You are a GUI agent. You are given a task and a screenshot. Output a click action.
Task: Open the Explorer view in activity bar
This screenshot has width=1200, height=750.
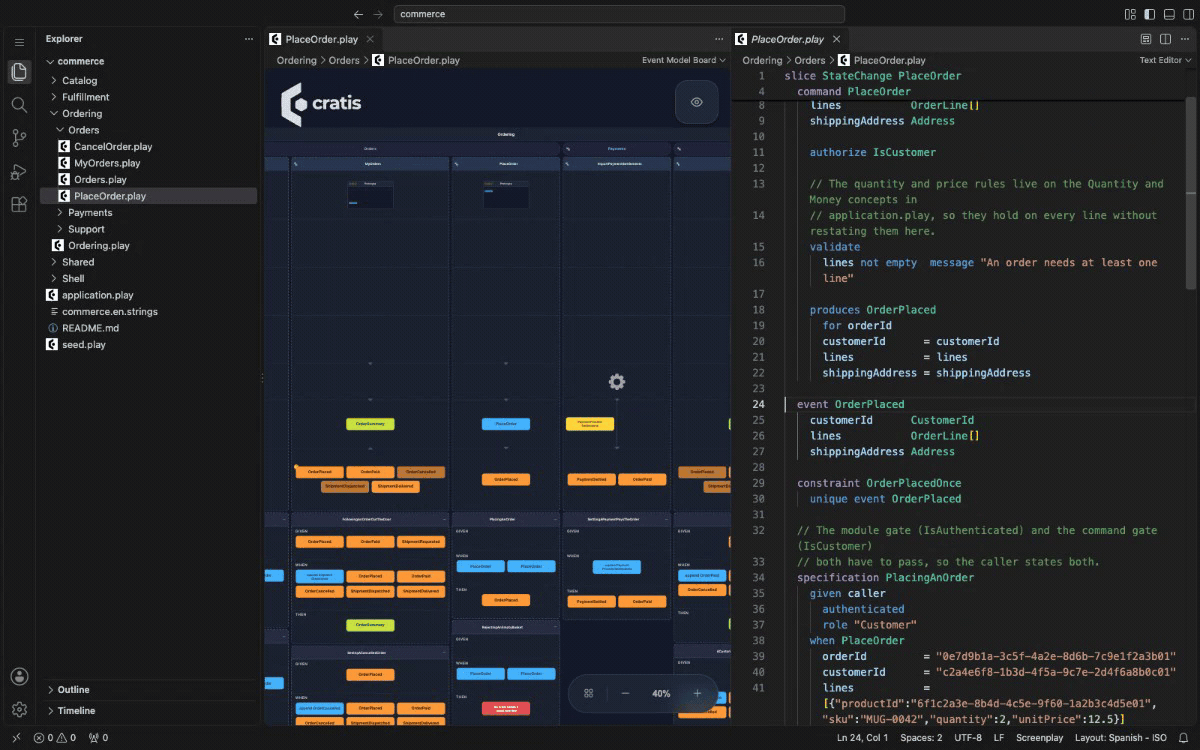[19, 72]
